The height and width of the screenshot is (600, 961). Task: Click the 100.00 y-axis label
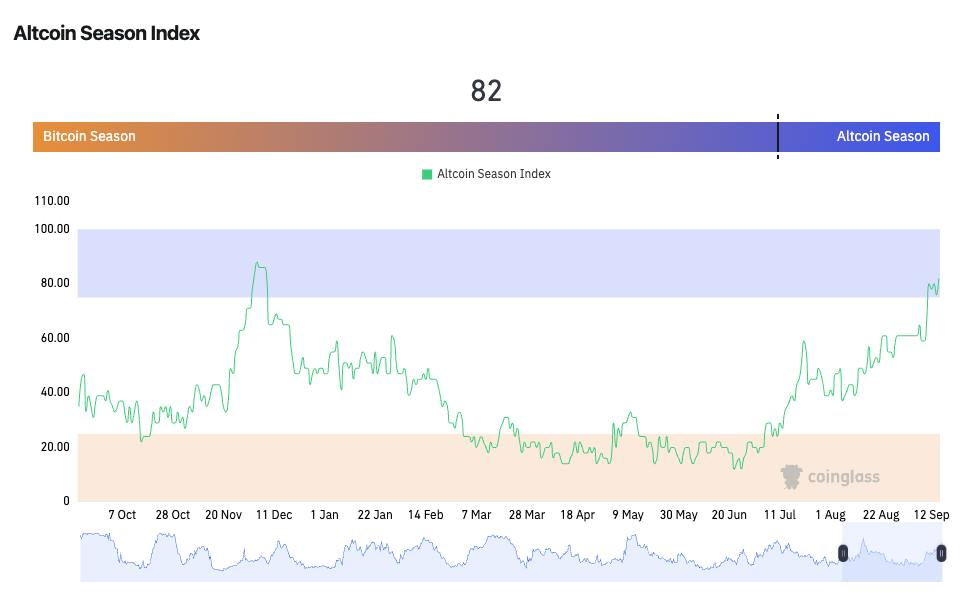[52, 229]
